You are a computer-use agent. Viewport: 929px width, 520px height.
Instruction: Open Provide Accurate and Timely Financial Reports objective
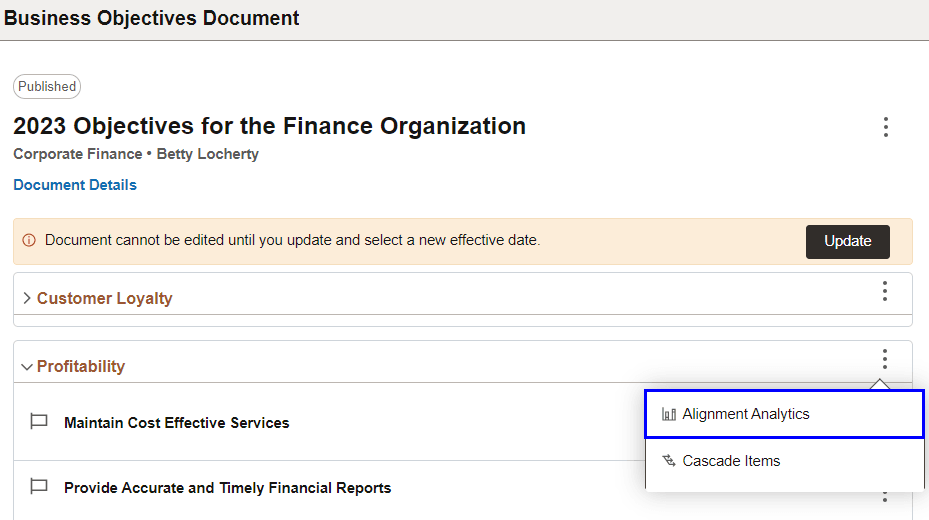(x=227, y=488)
